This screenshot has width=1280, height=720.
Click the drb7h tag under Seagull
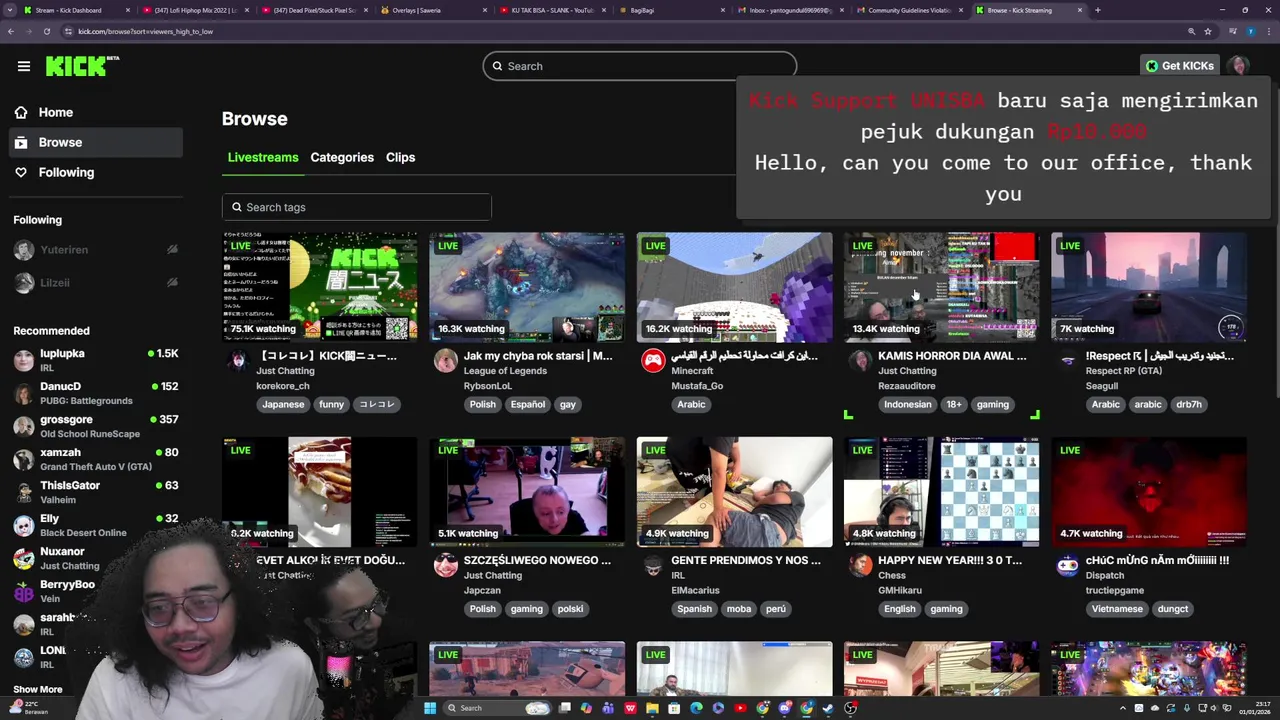tap(1188, 404)
